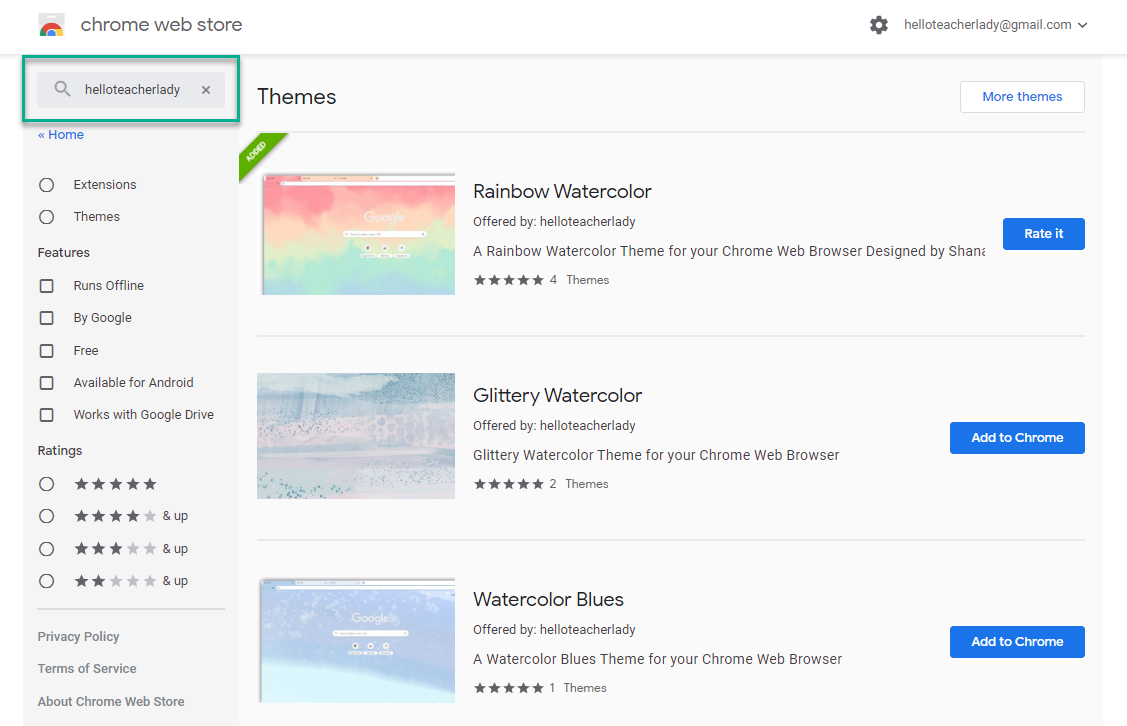The width and height of the screenshot is (1127, 726).
Task: Click the Glittery Watercolor star rating
Action: tap(509, 484)
